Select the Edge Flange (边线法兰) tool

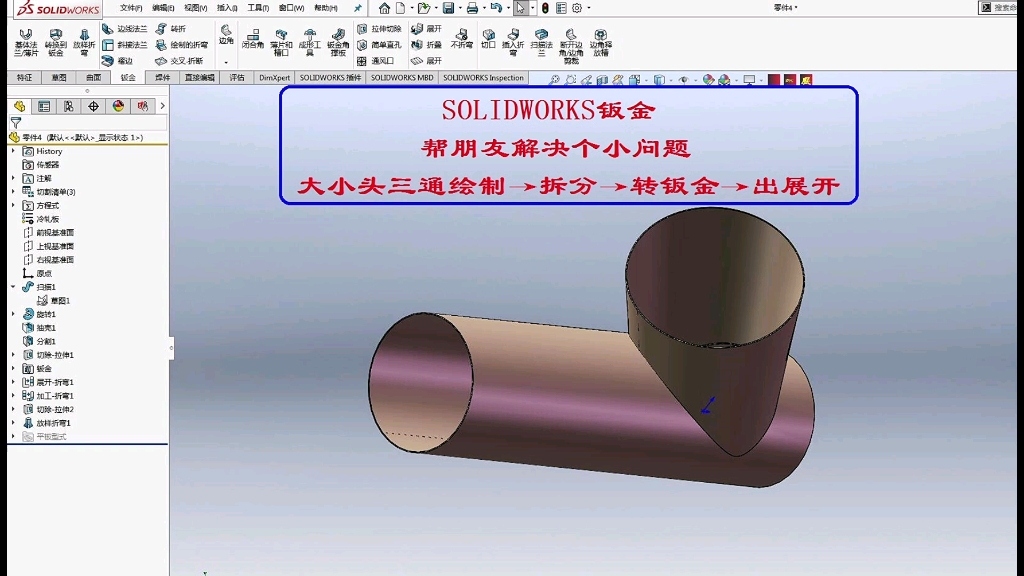click(x=124, y=29)
